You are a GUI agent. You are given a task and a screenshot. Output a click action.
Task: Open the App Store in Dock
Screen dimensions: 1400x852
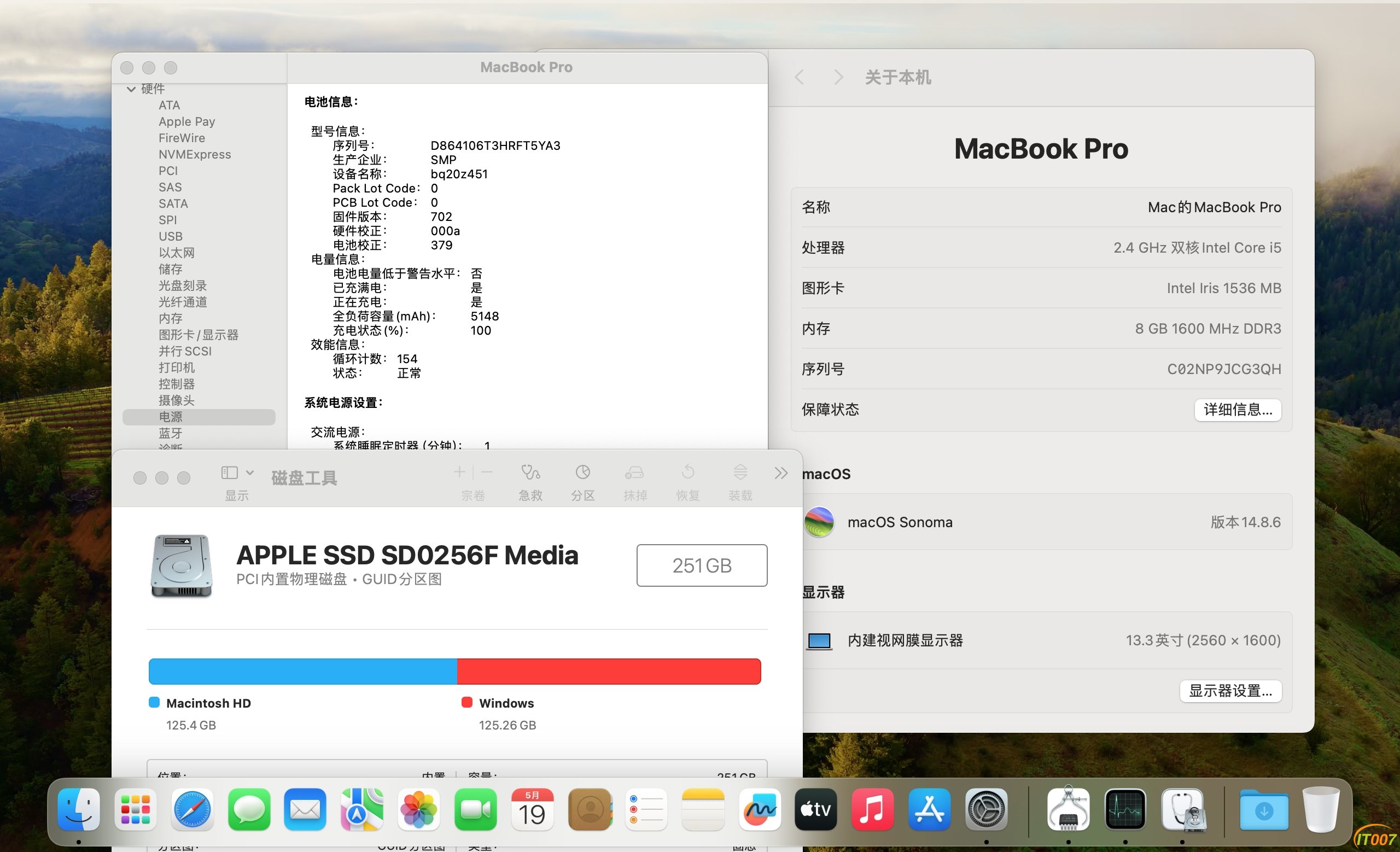coord(930,809)
